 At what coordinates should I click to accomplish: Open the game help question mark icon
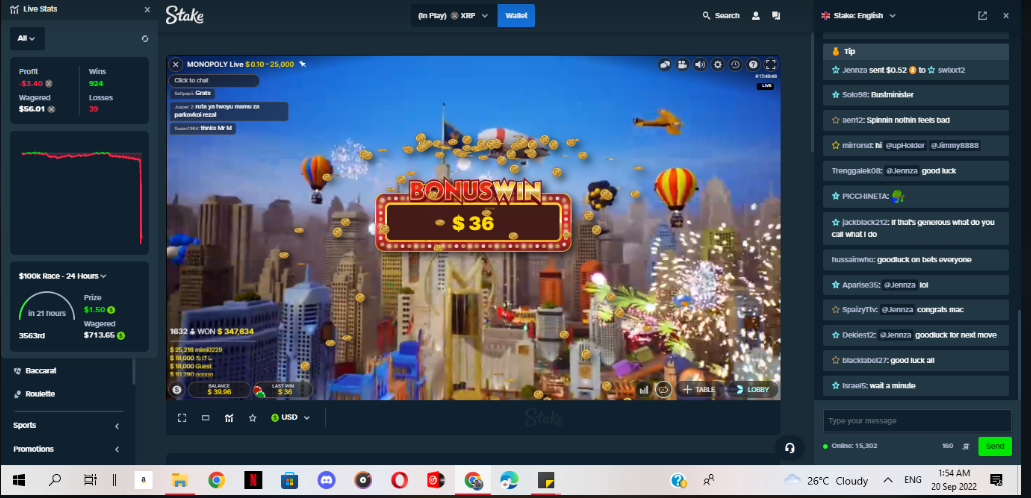754,64
